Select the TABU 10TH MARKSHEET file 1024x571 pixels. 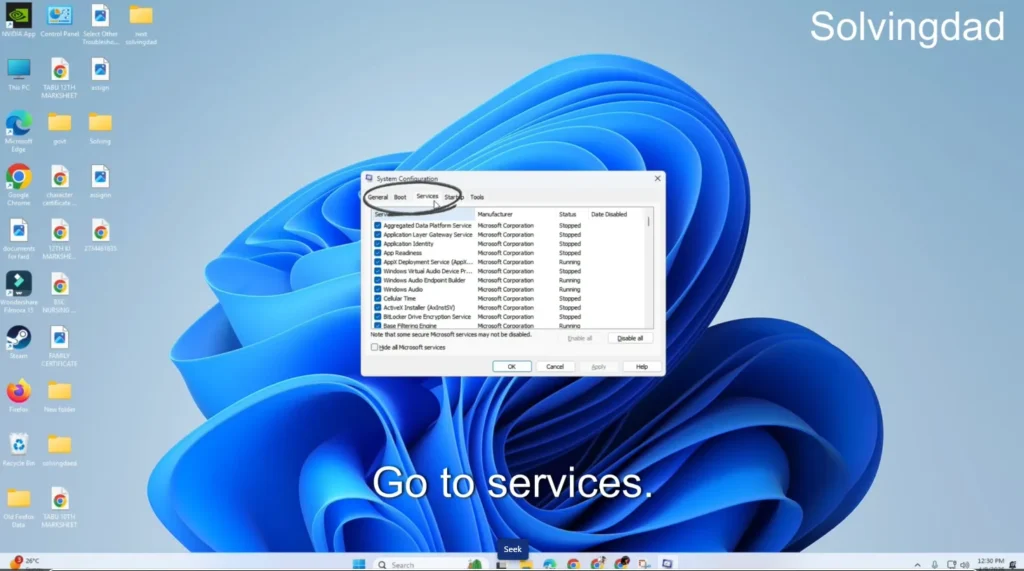[x=59, y=507]
